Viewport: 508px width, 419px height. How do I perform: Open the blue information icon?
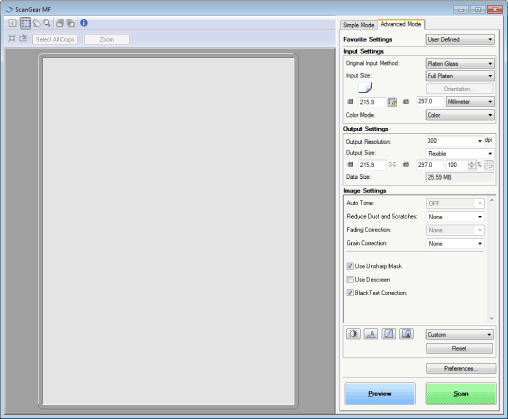coord(84,23)
